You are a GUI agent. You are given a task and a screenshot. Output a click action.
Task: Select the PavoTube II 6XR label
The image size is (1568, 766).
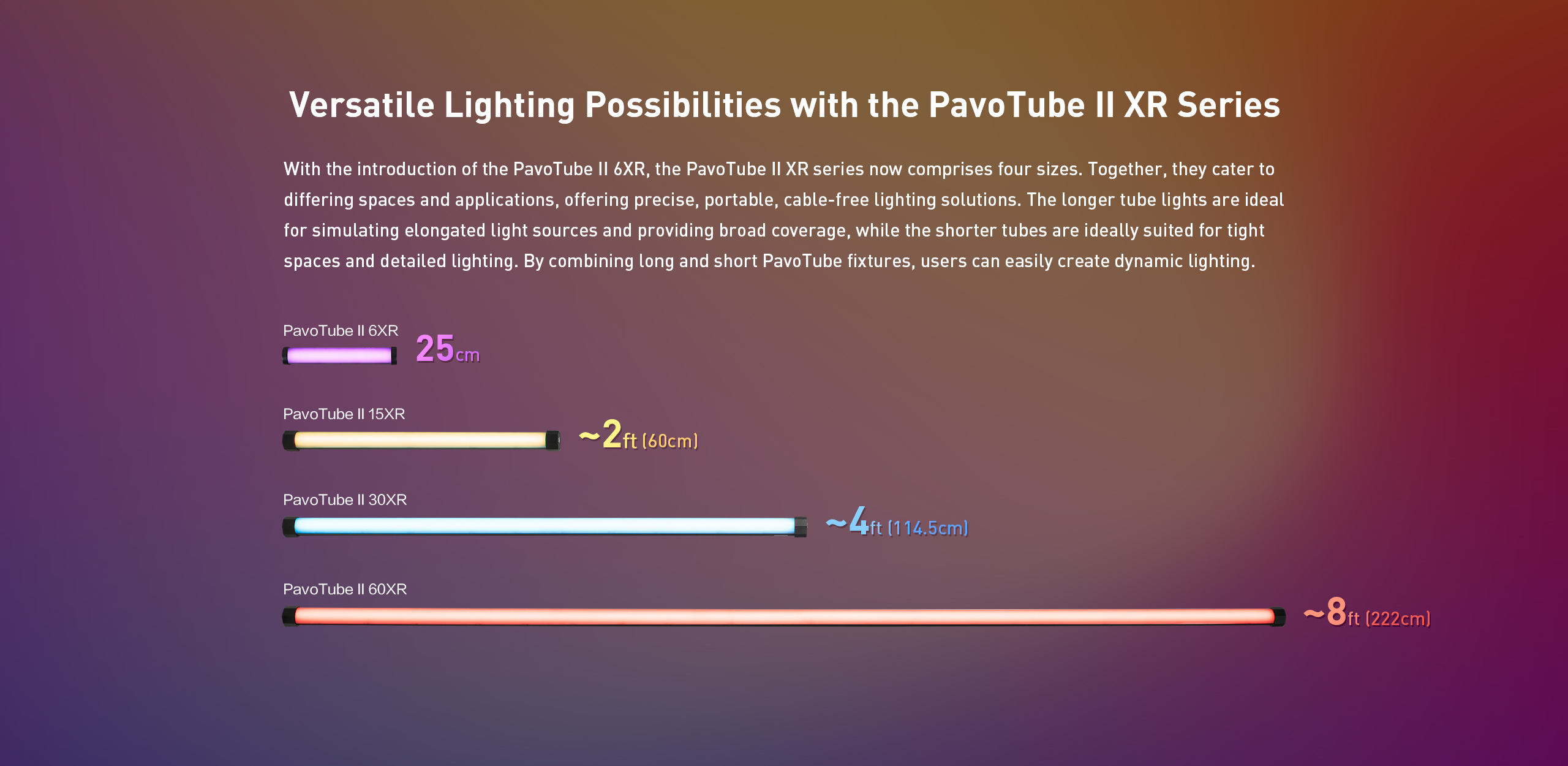pyautogui.click(x=341, y=331)
